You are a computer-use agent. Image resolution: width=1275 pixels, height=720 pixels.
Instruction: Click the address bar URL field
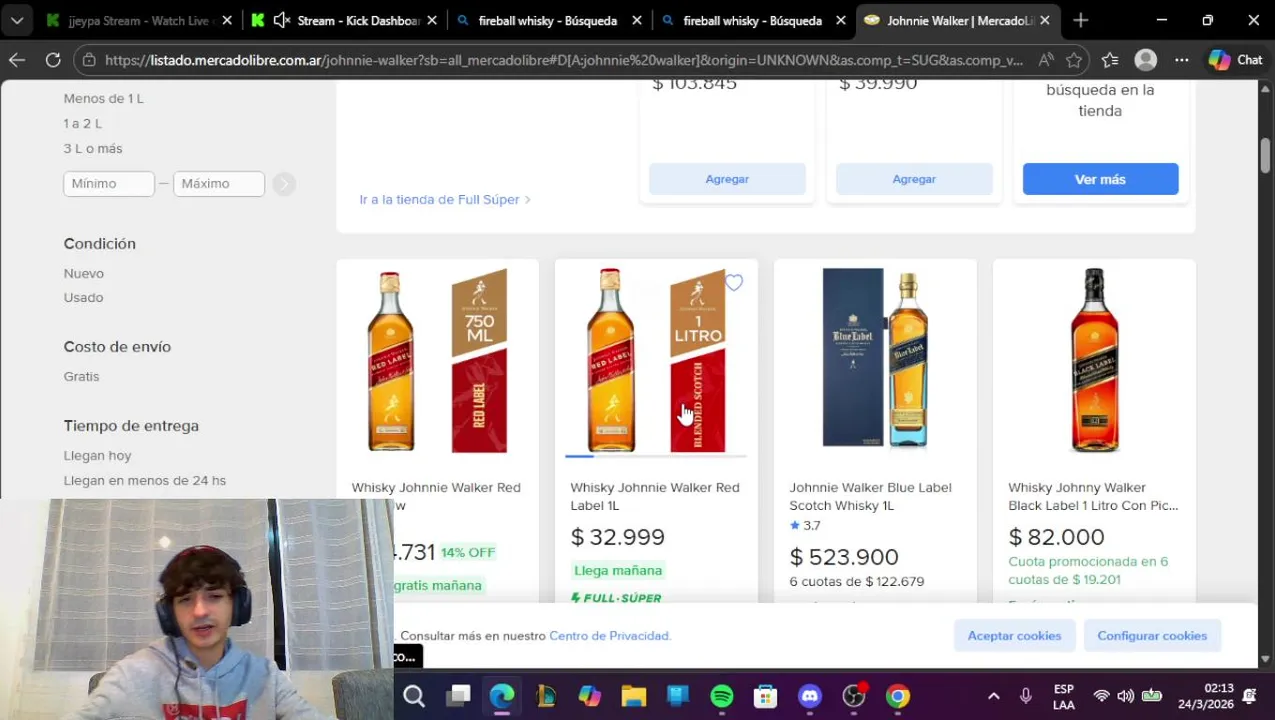[x=565, y=60]
